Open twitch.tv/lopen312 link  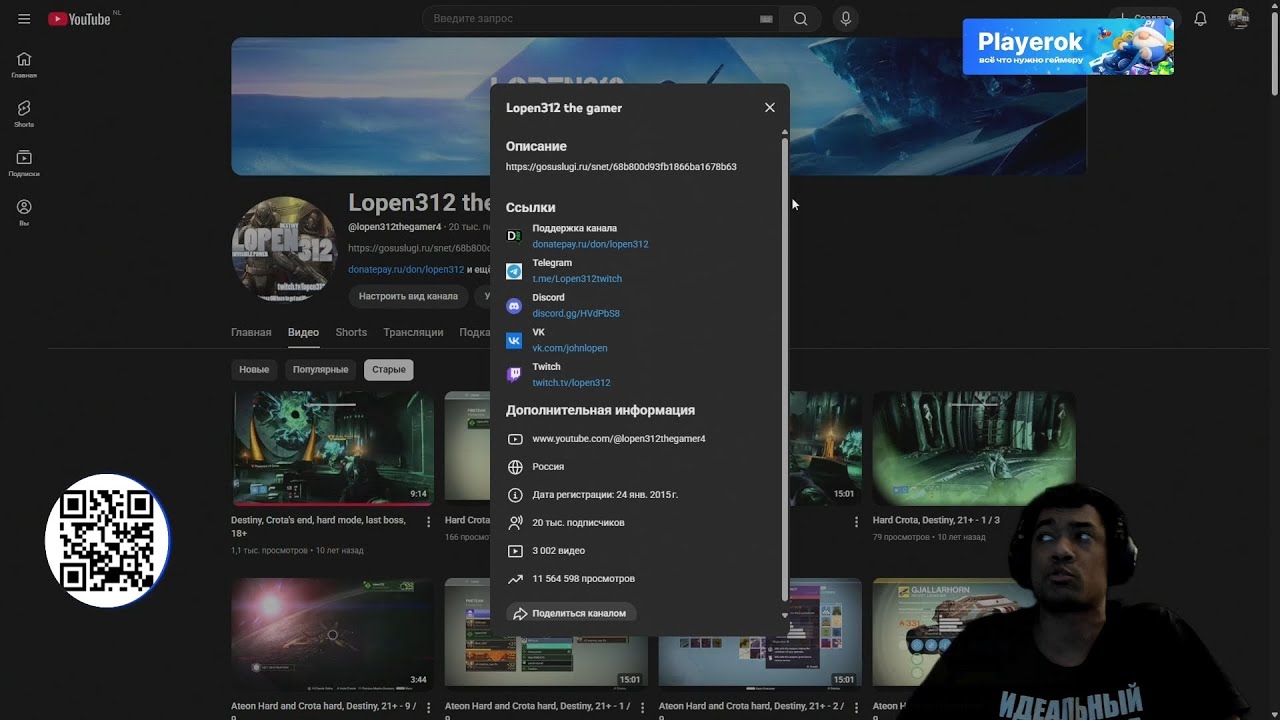[x=571, y=382]
